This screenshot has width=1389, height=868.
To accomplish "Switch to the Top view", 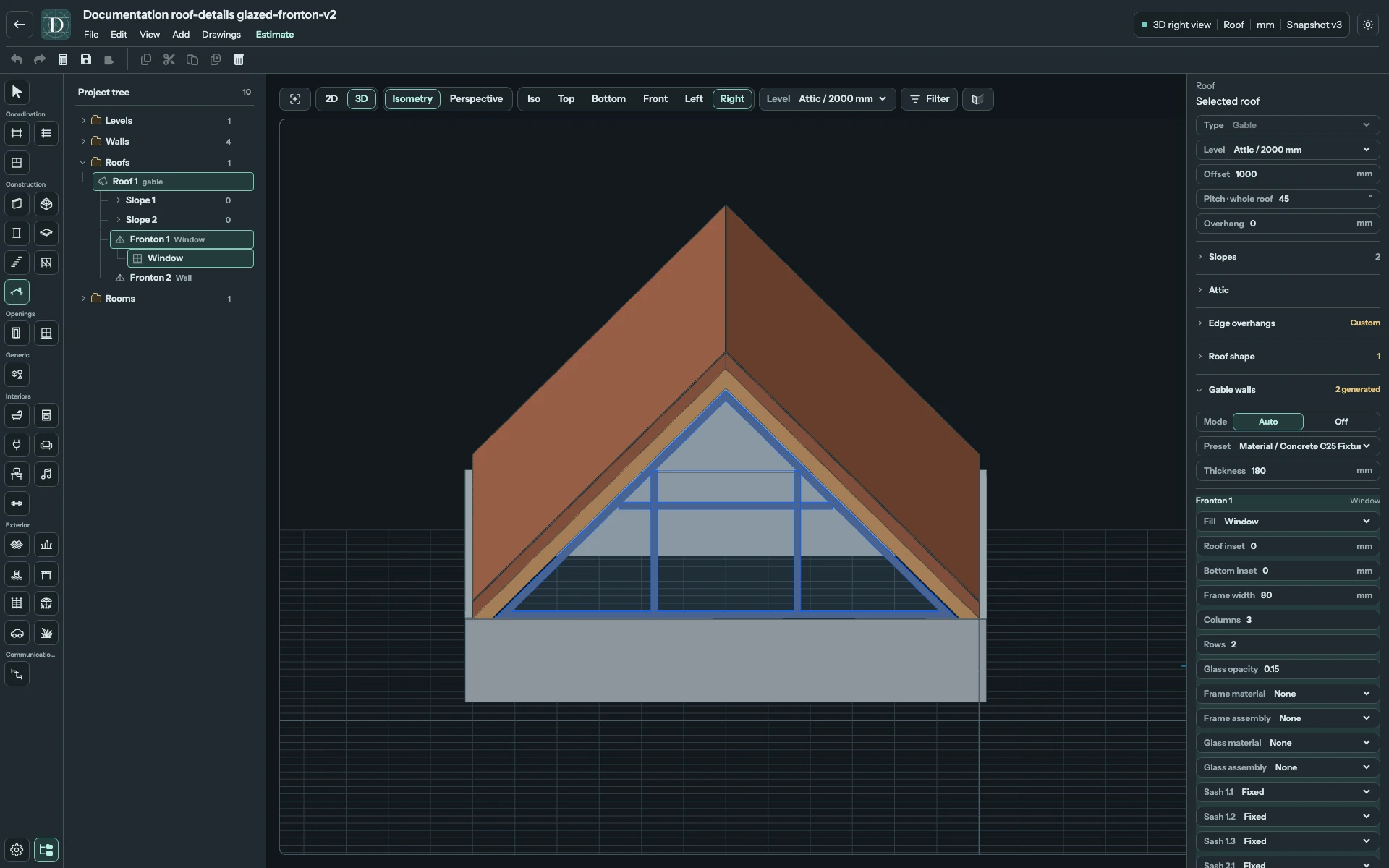I will click(x=566, y=99).
